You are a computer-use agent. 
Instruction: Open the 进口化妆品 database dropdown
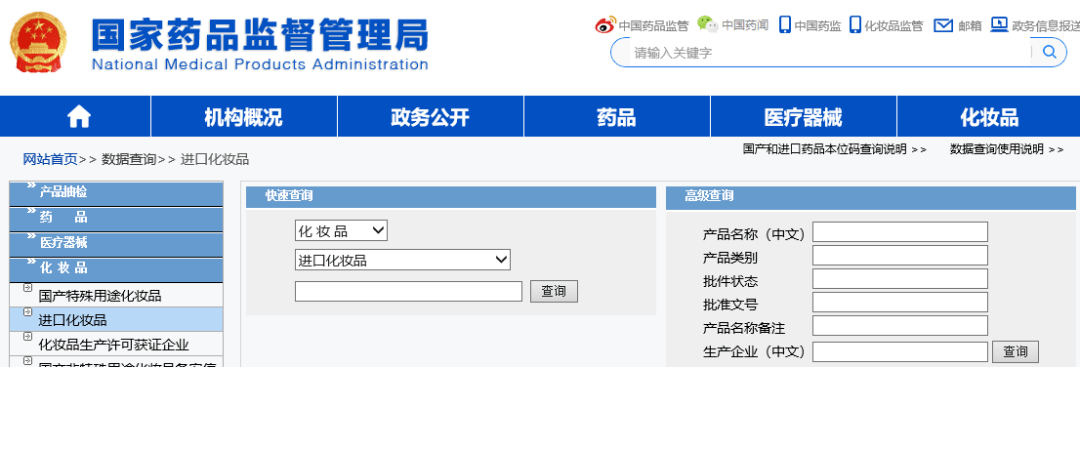coord(403,260)
